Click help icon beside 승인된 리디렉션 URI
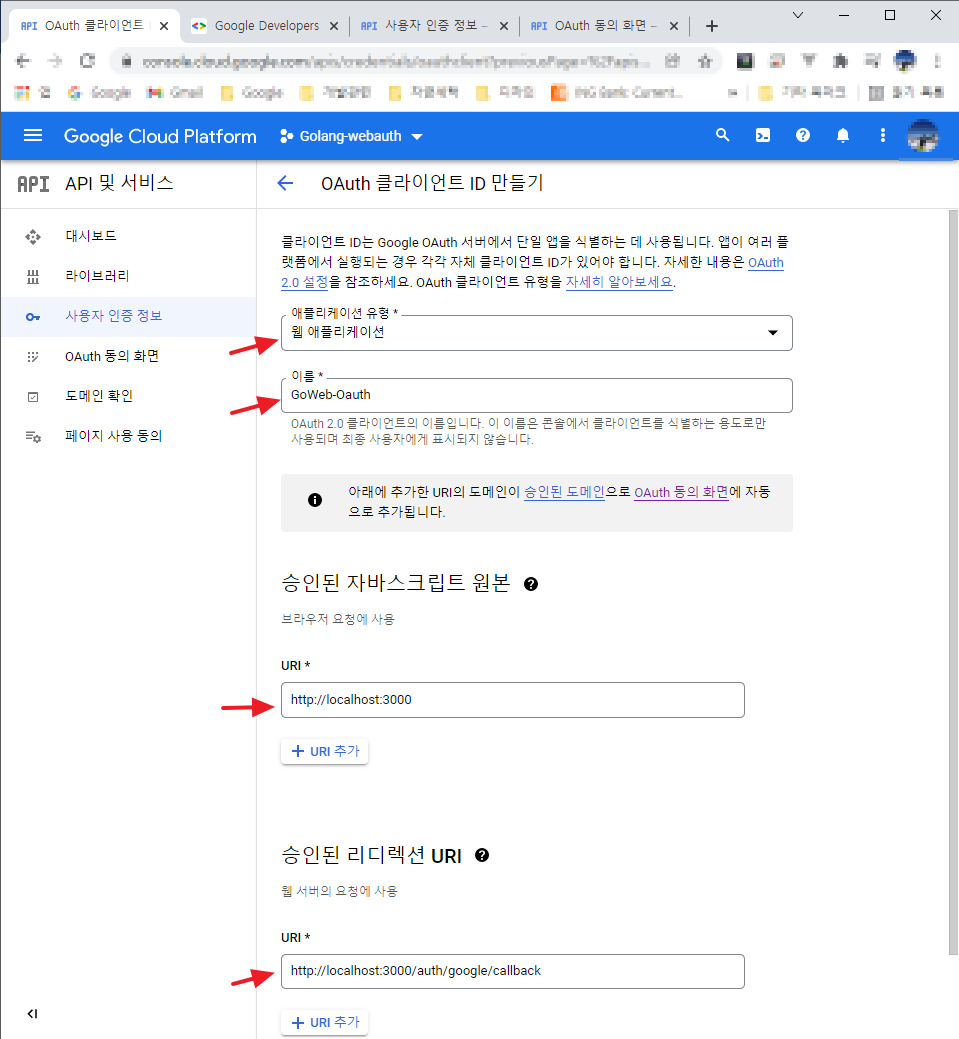 482,855
